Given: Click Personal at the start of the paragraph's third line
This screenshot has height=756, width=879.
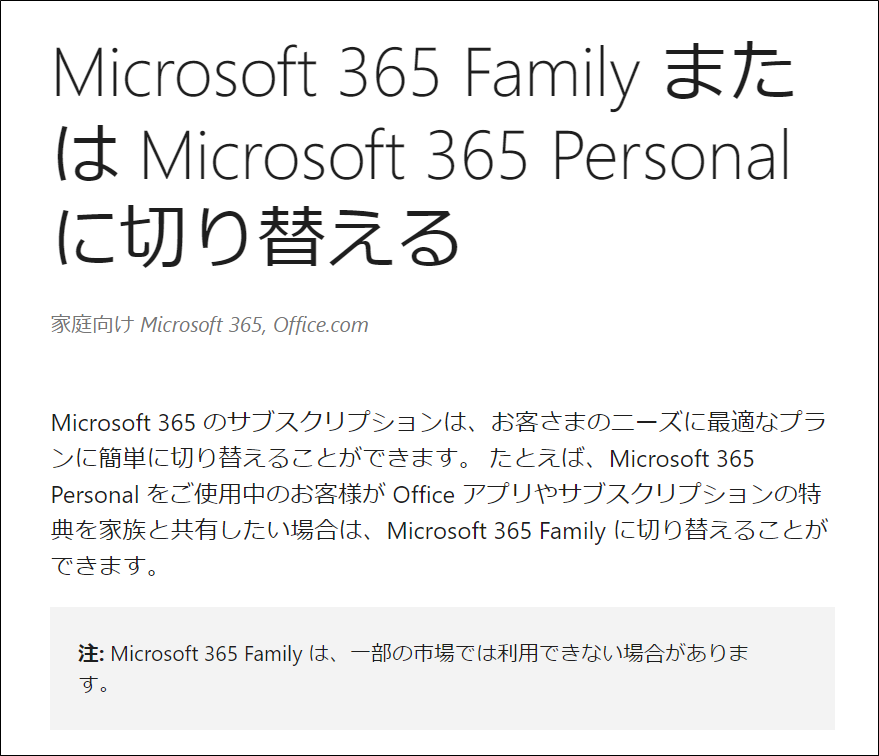Looking at the screenshot, I should pos(95,495).
